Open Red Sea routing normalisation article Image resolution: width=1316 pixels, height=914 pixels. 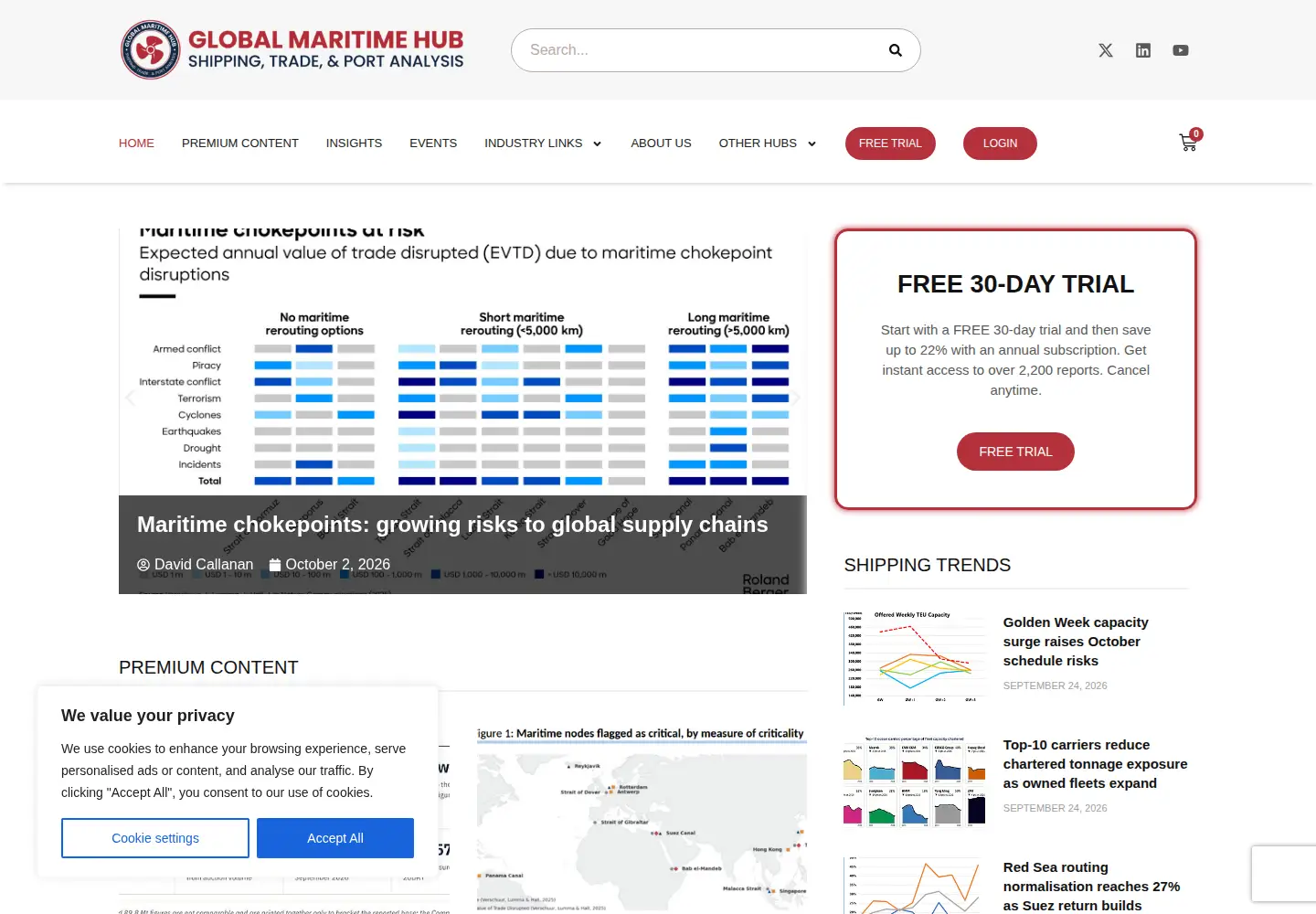1091,887
